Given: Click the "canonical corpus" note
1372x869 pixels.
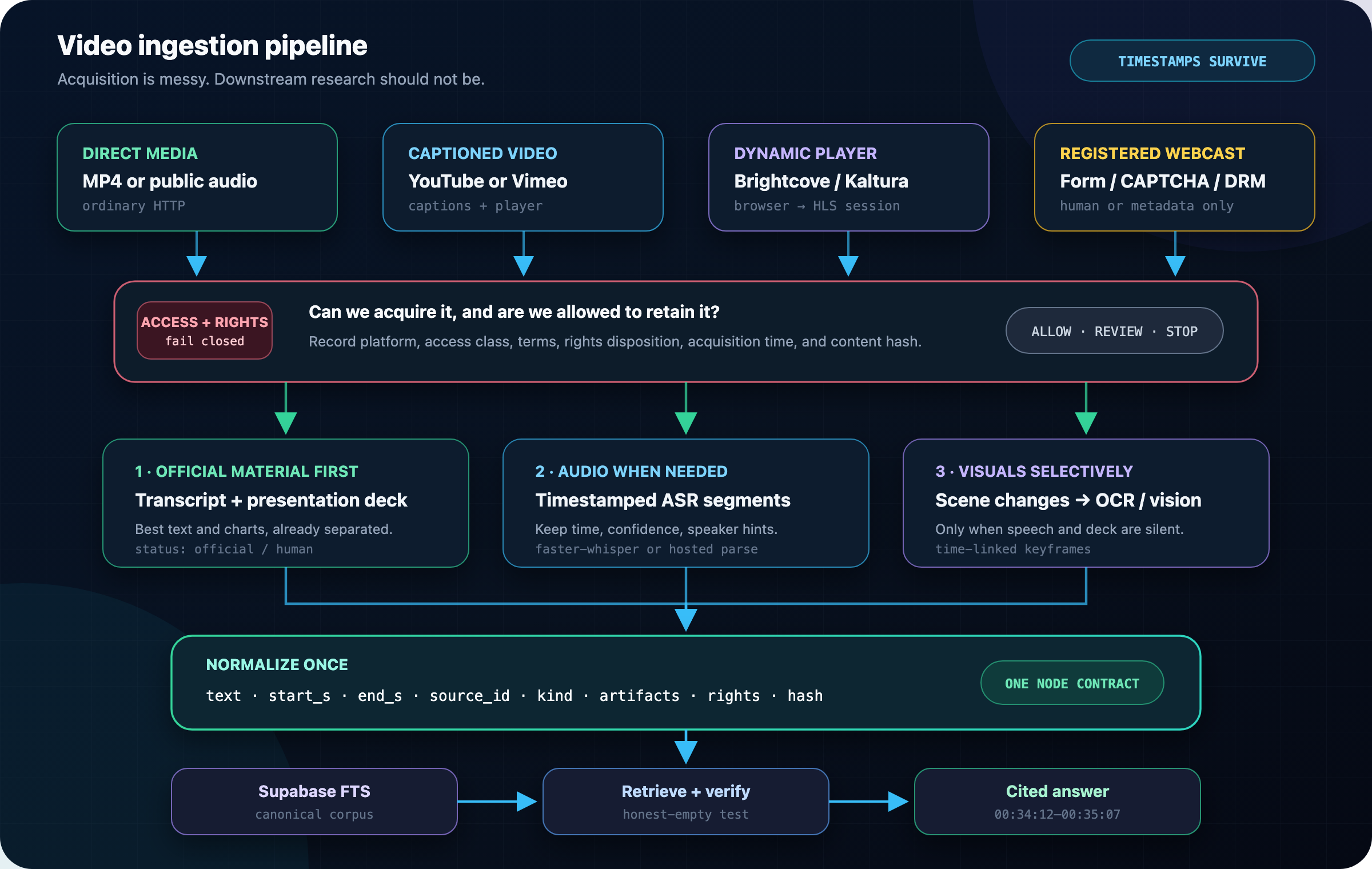Looking at the screenshot, I should click(314, 814).
